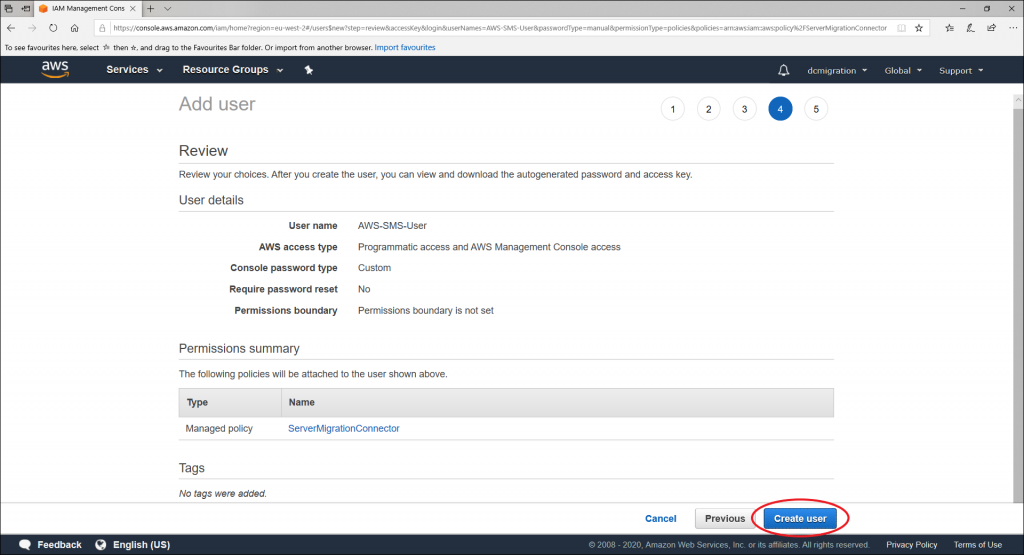Open the ServerMigrationConnector policy link
The width and height of the screenshot is (1024, 555).
coord(343,428)
